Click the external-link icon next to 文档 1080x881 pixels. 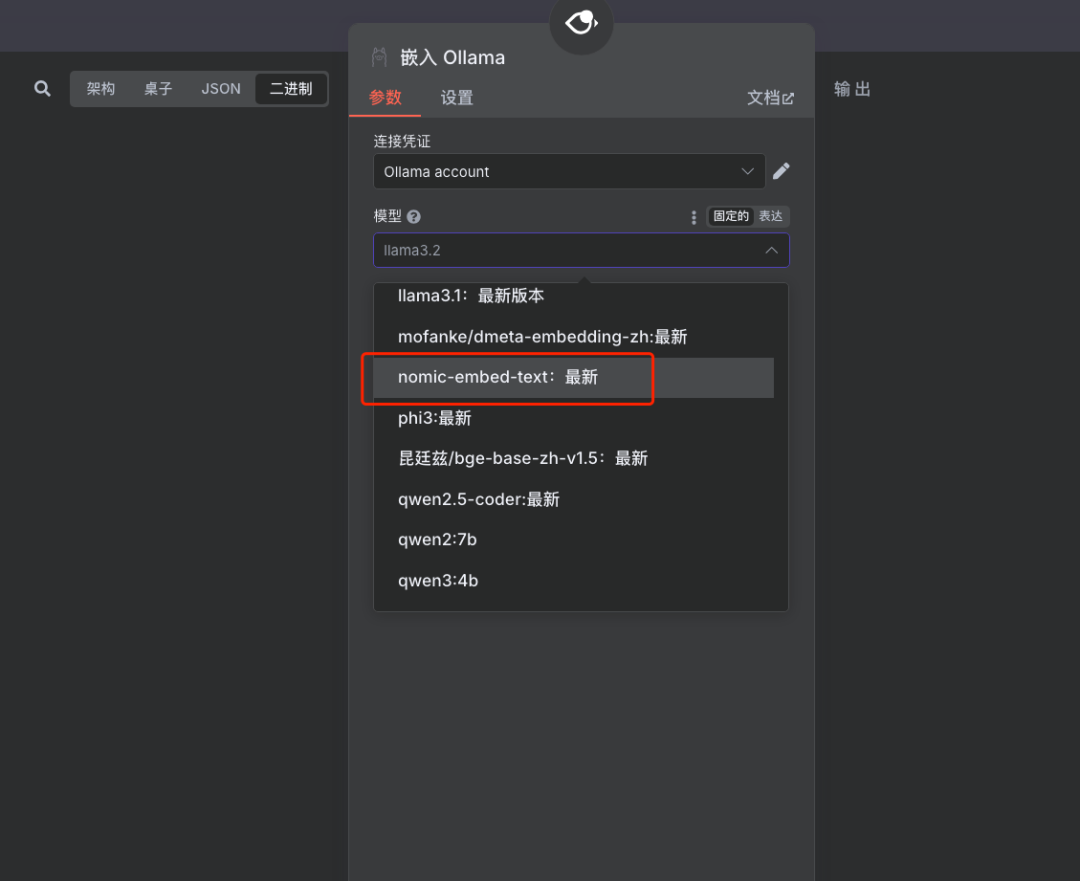(x=791, y=98)
